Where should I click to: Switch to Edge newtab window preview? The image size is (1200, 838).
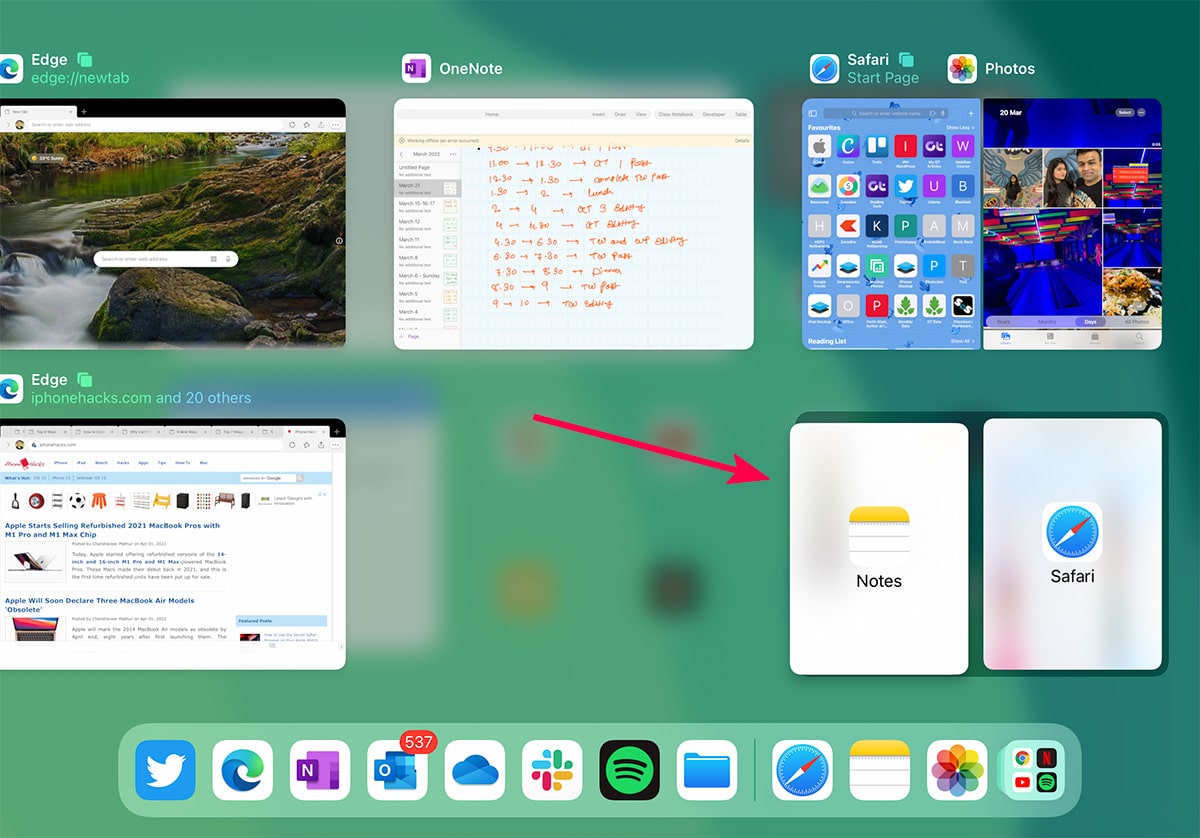click(x=172, y=223)
